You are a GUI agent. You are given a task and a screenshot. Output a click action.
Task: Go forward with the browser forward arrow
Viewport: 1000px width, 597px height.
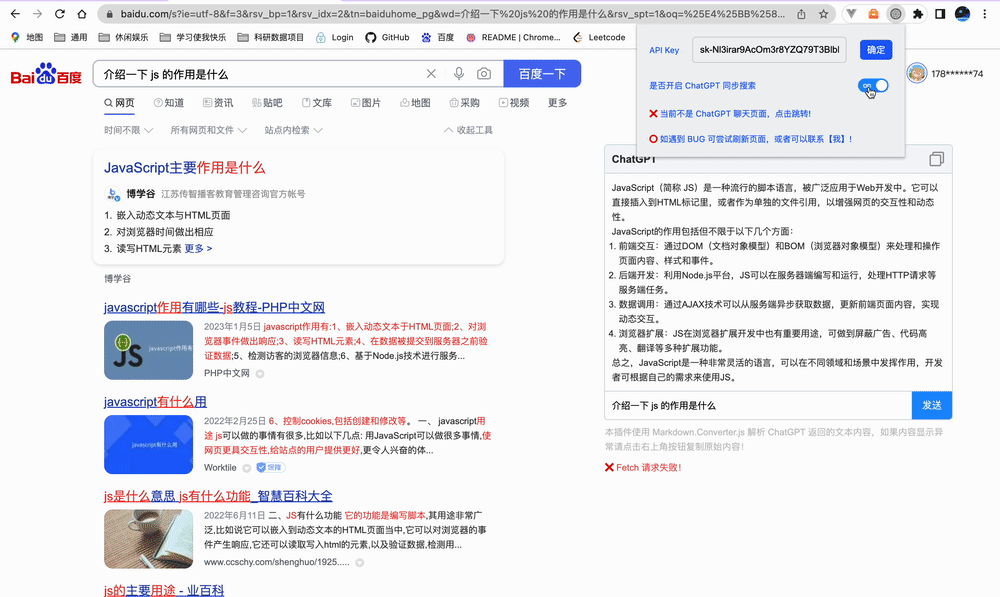(x=38, y=13)
